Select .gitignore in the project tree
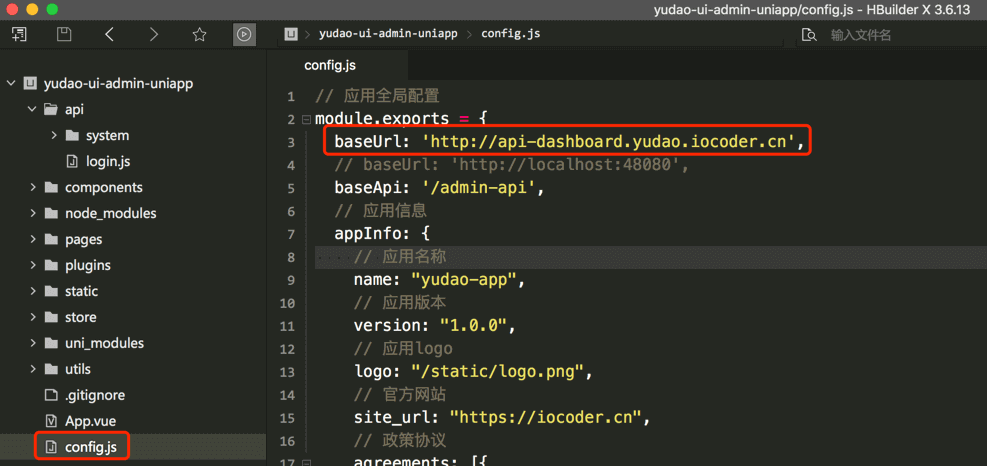Screen dimensions: 987x466 point(94,395)
